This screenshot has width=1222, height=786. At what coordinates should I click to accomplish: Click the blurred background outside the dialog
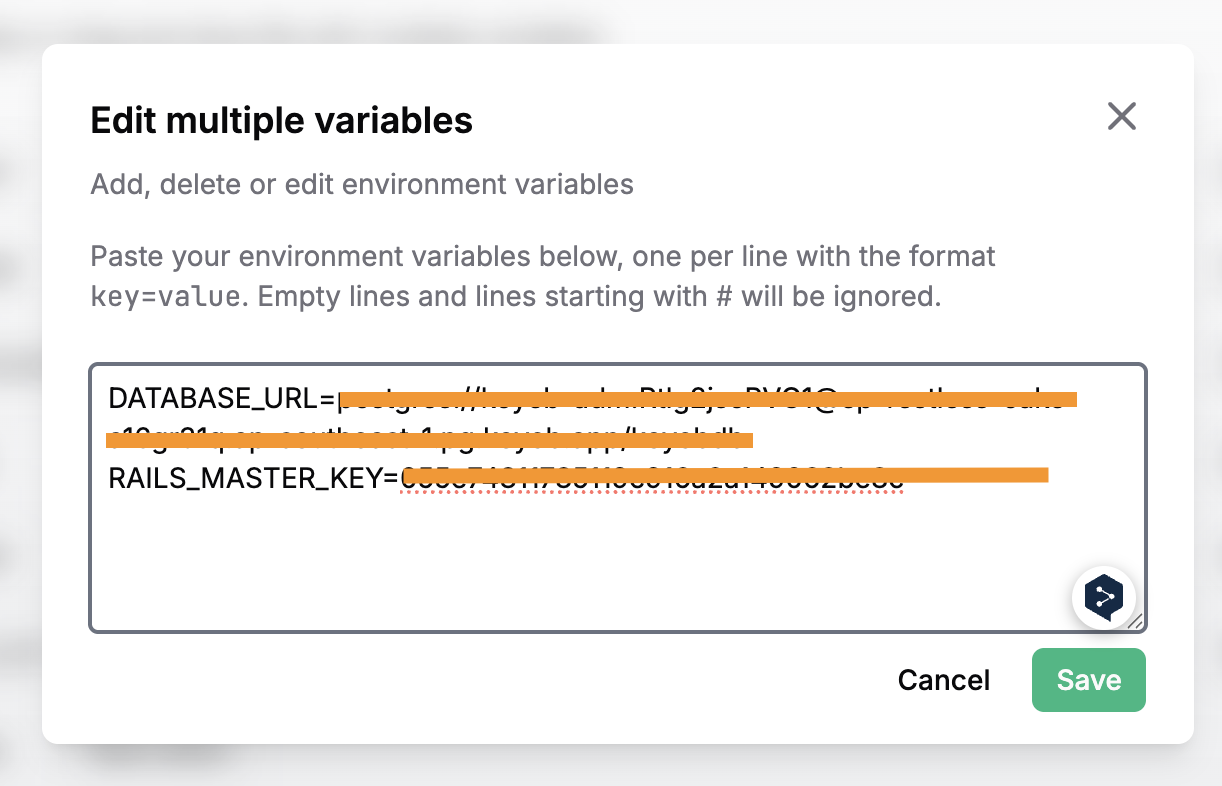point(18,400)
